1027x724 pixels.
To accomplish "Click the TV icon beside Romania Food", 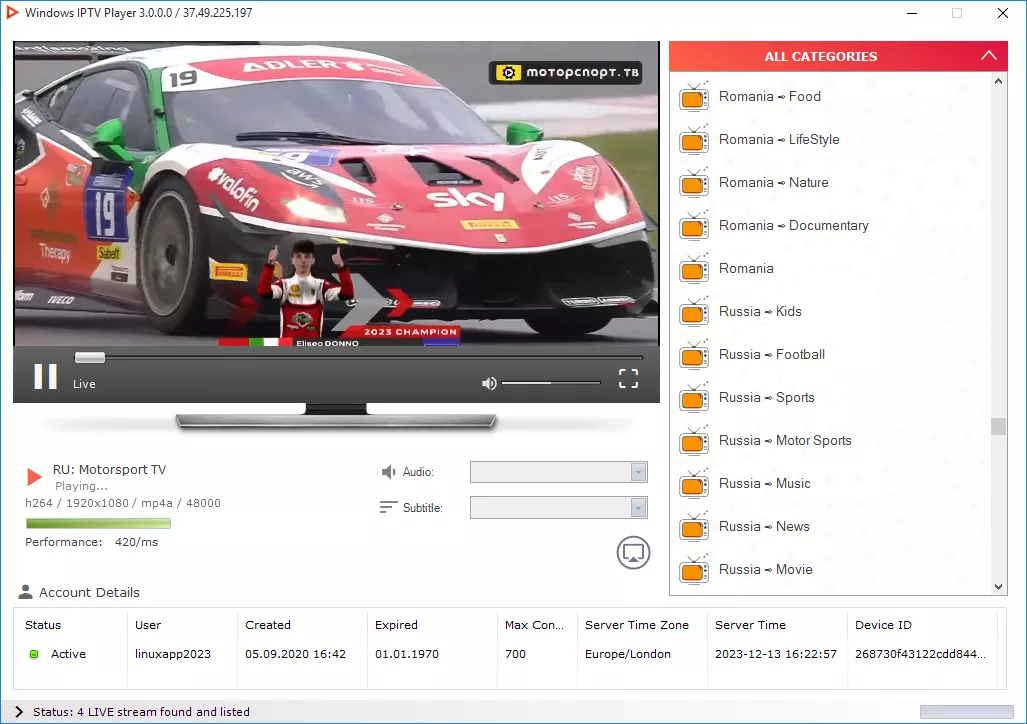I will point(694,97).
